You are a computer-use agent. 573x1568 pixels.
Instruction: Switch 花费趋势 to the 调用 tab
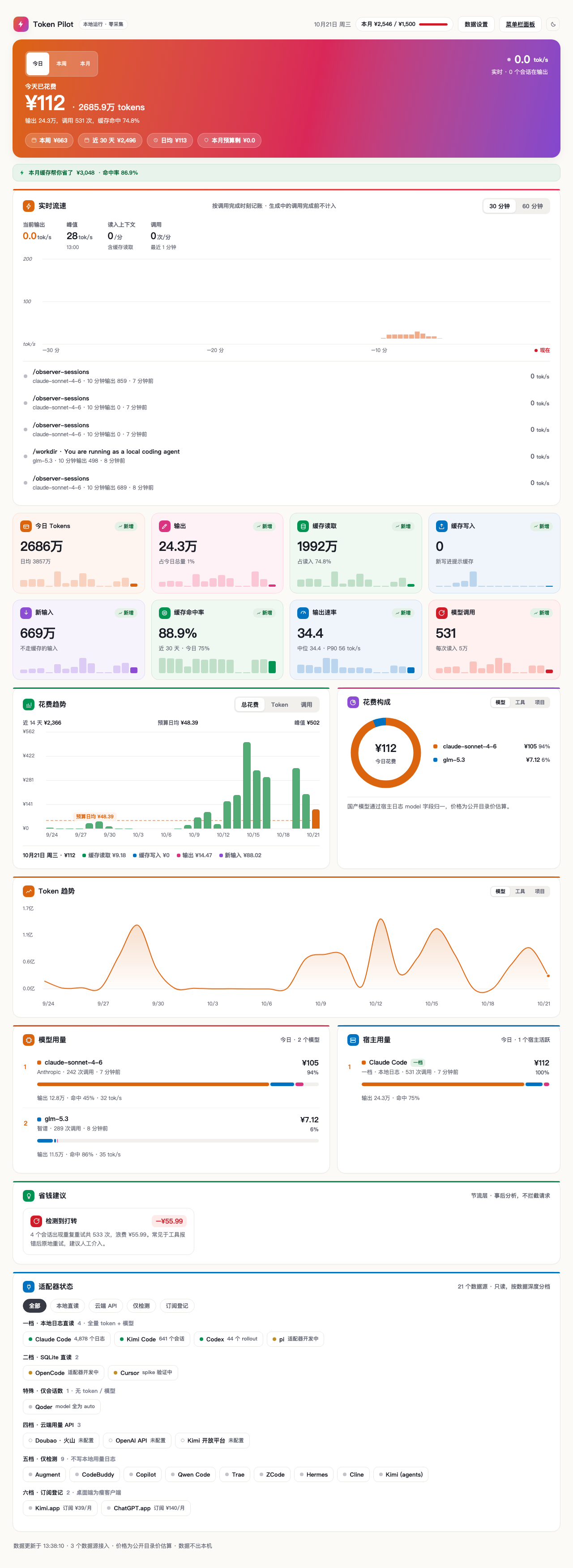307,704
